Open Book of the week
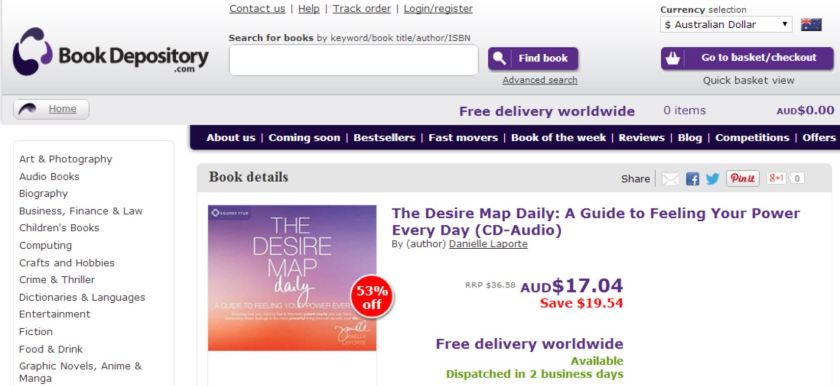 [x=558, y=138]
